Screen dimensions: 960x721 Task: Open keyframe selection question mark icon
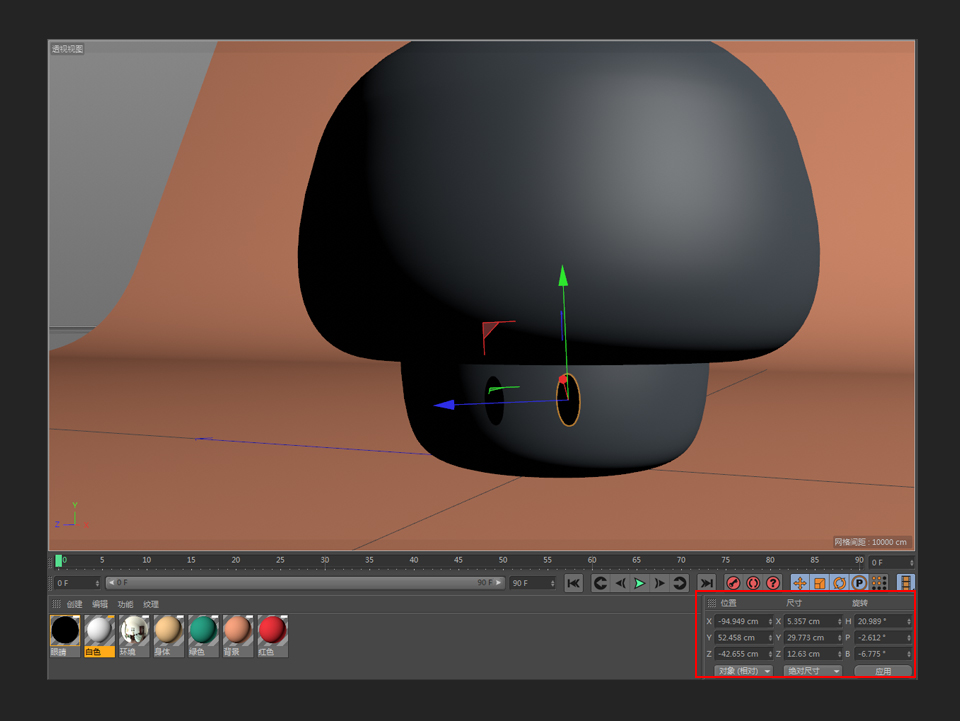[773, 583]
